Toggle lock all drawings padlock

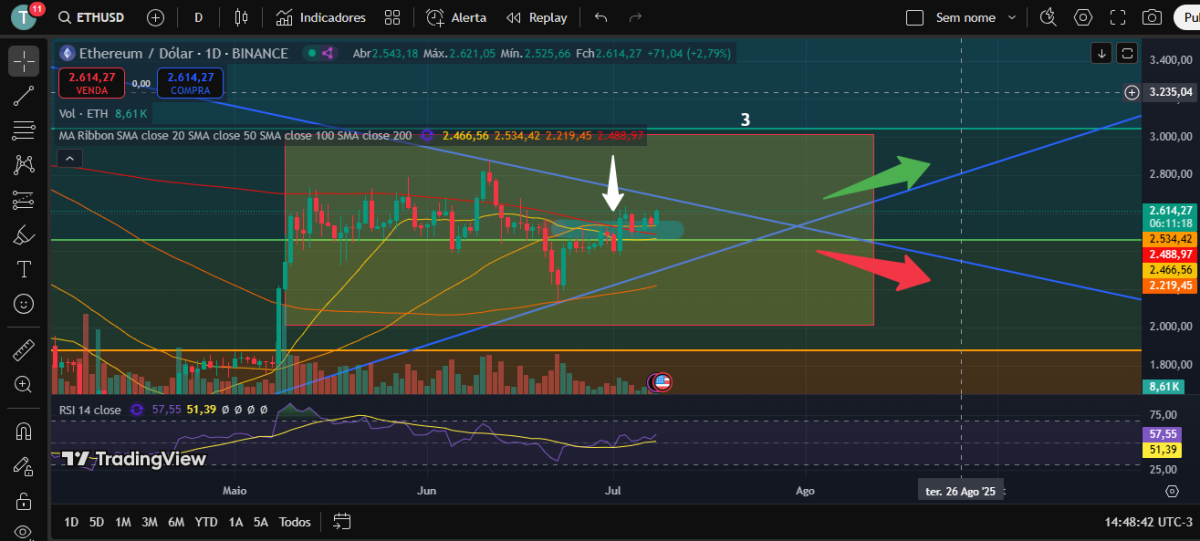(24, 501)
